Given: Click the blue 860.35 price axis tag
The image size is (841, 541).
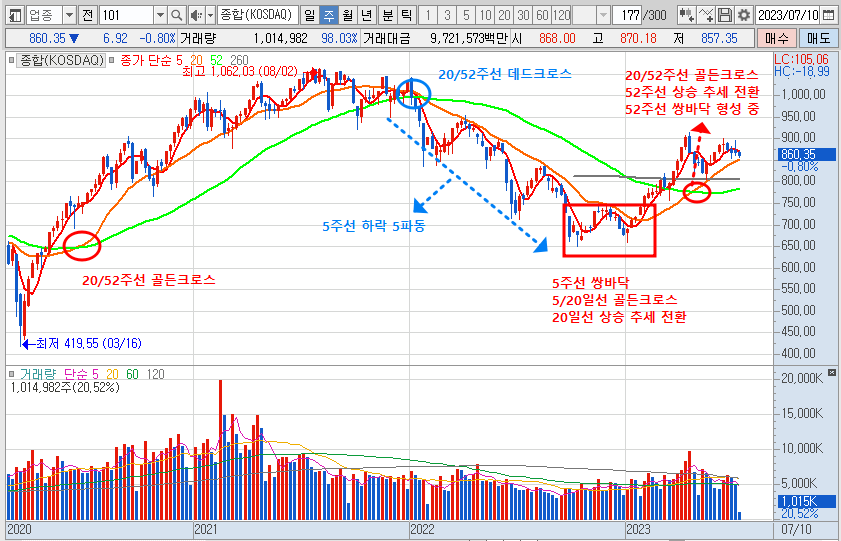Looking at the screenshot, I should click(807, 154).
